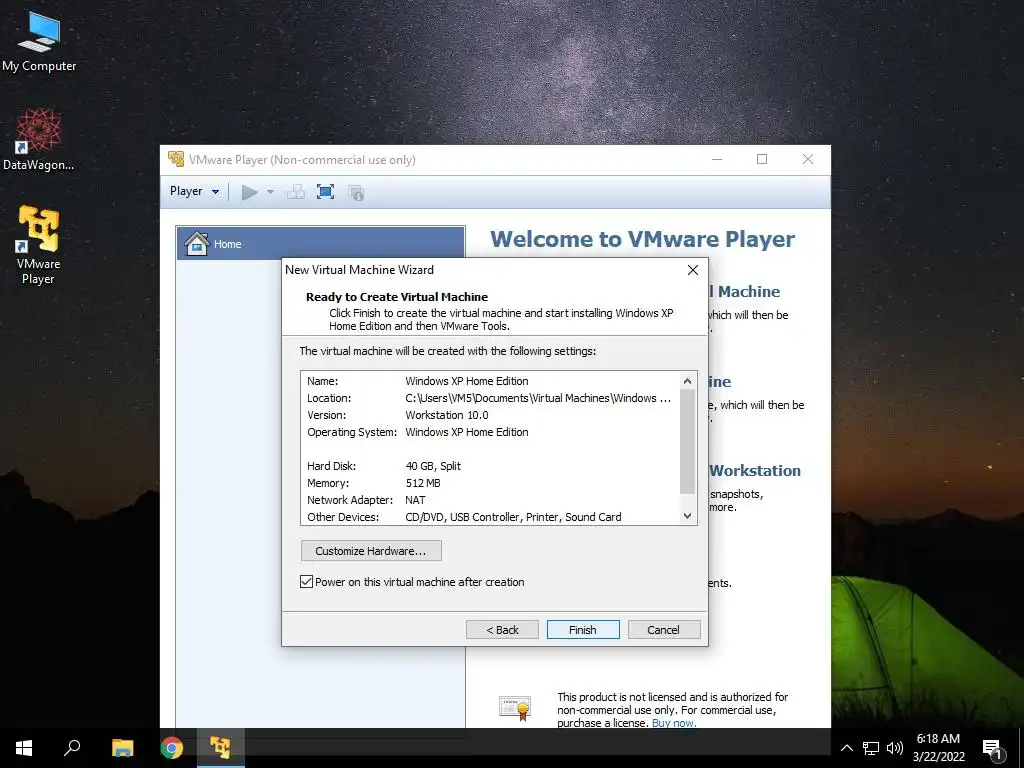Click the Ready to Create Virtual Machine heading
1024x768 pixels.
coord(397,296)
